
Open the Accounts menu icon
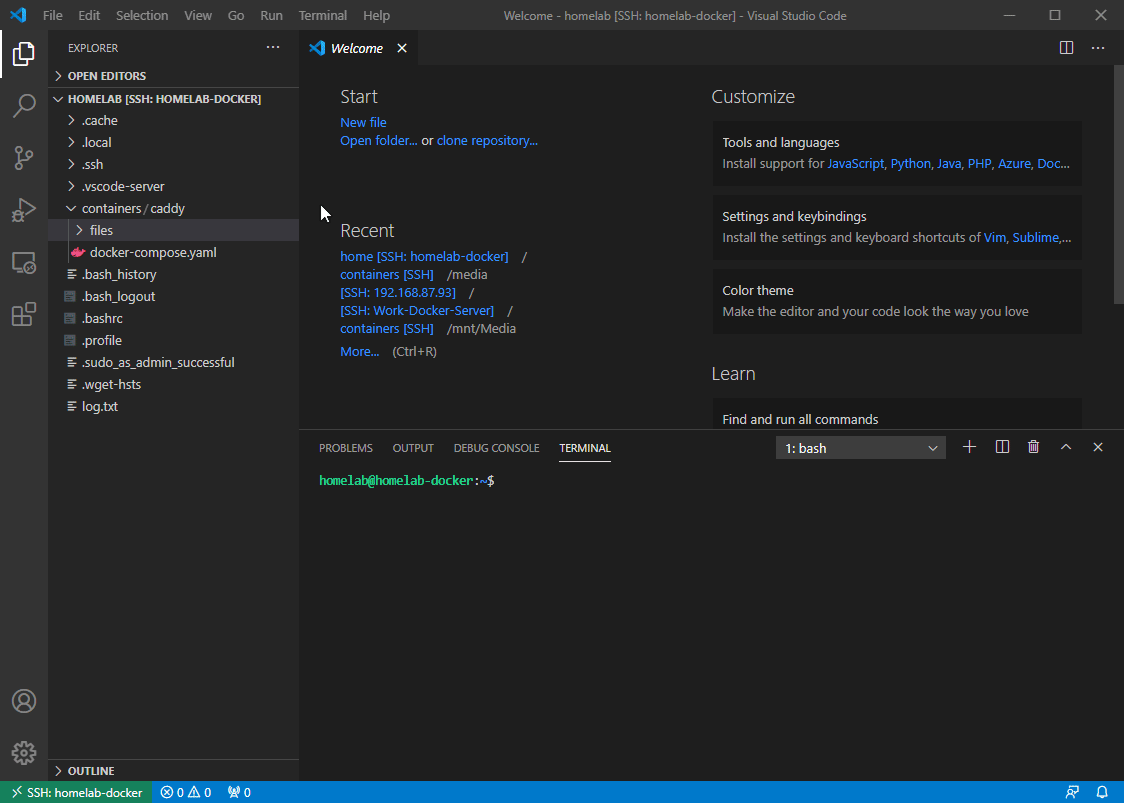click(x=24, y=701)
